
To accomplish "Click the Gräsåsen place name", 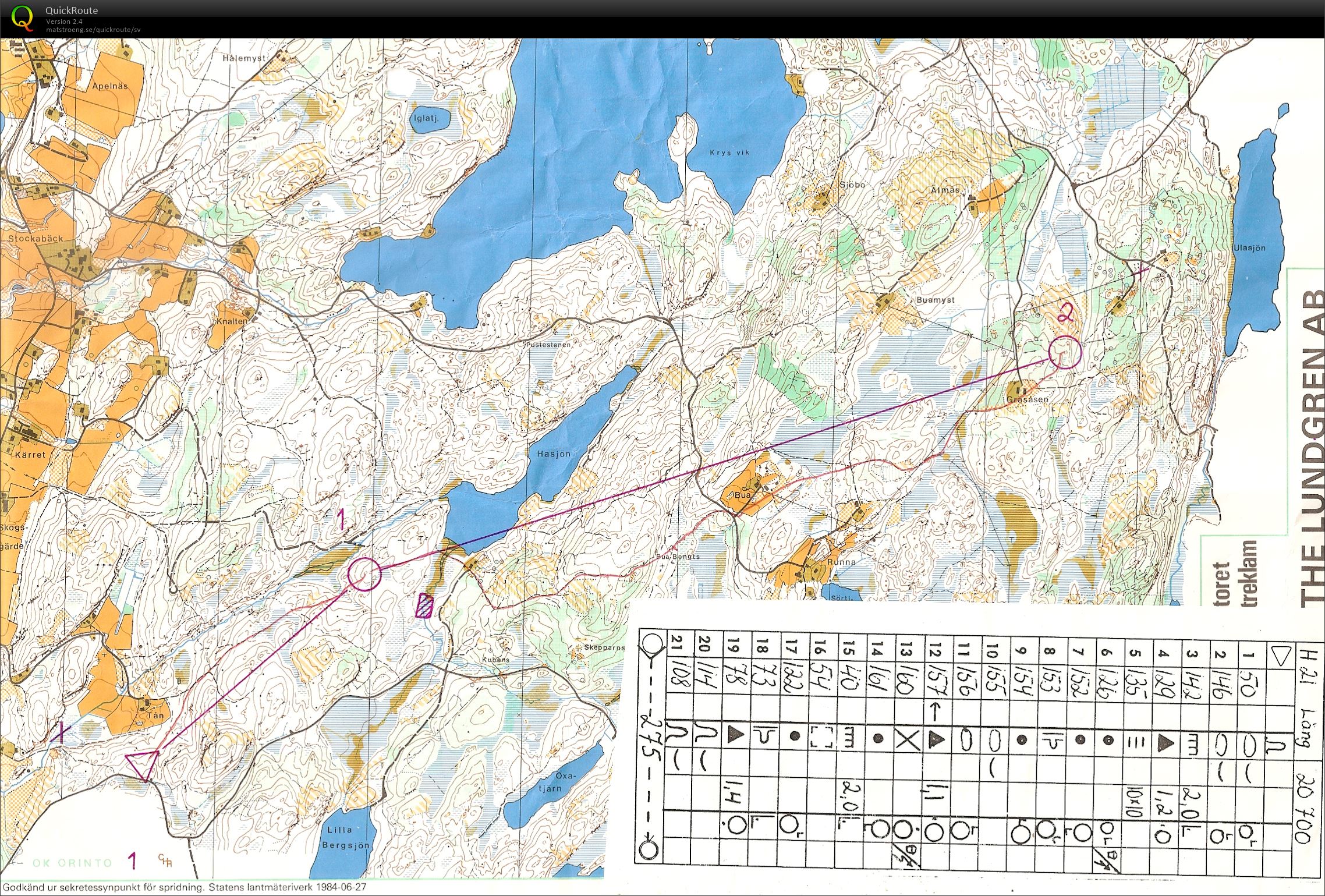I will 1027,399.
